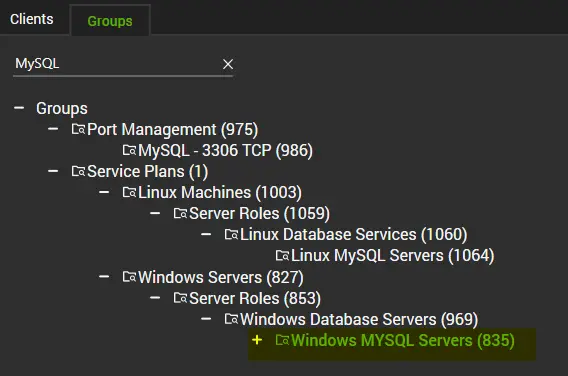Clear the MySQL search with the X
The image size is (568, 376).
228,64
